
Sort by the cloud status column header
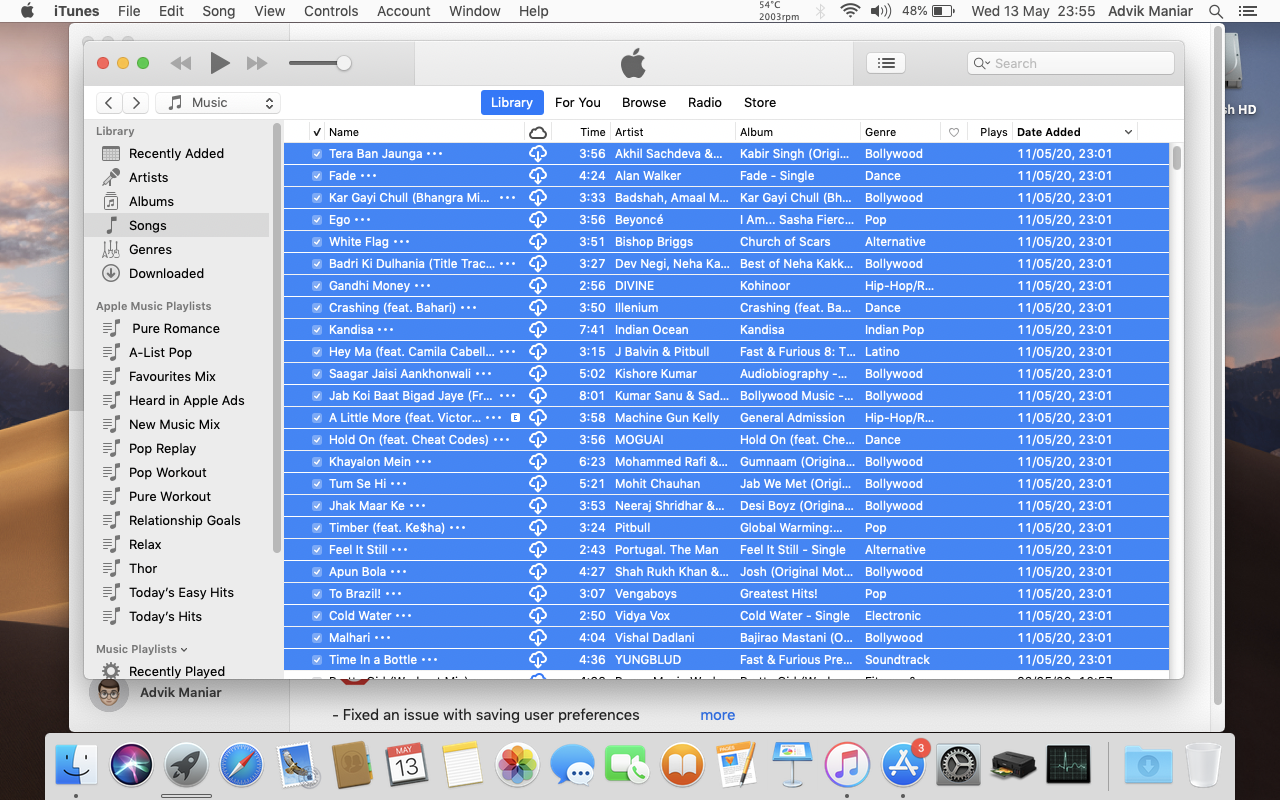point(538,132)
